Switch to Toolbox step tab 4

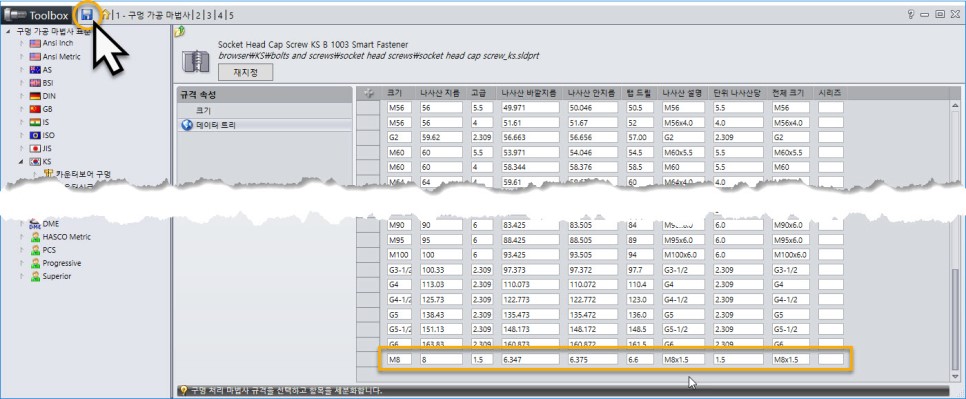coord(220,15)
